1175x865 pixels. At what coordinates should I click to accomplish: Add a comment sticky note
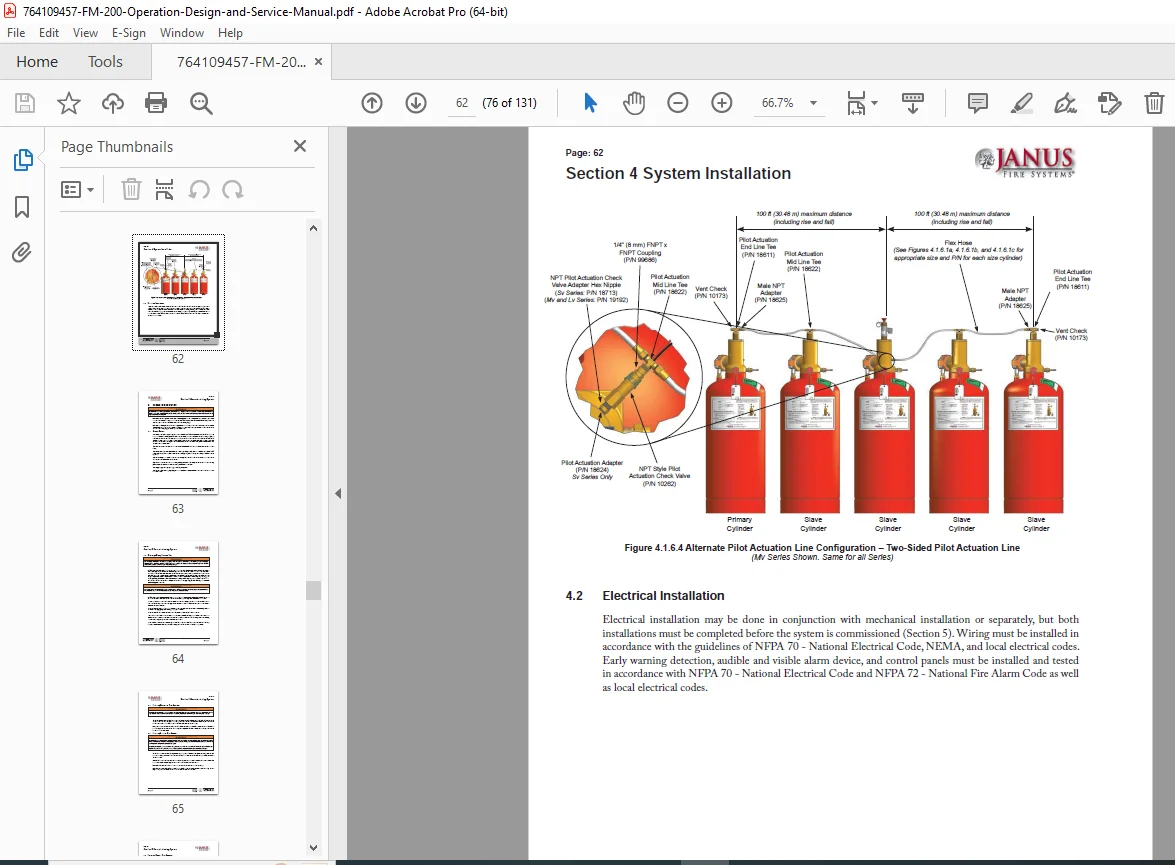coord(978,103)
